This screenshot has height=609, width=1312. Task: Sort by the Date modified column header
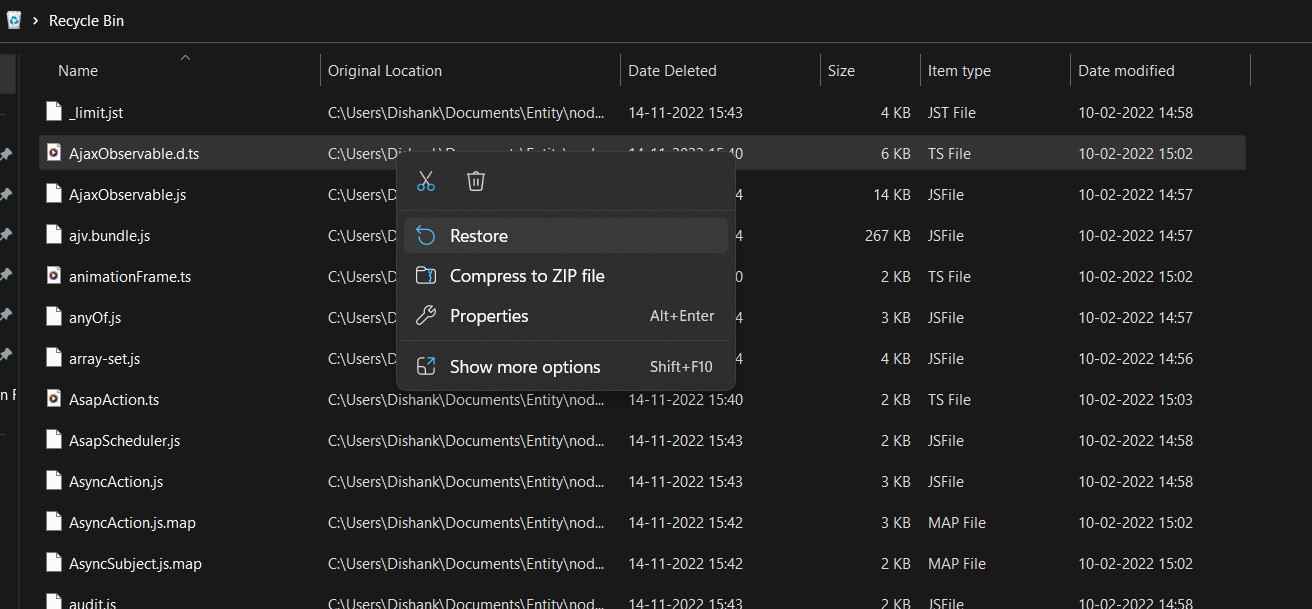point(1126,70)
